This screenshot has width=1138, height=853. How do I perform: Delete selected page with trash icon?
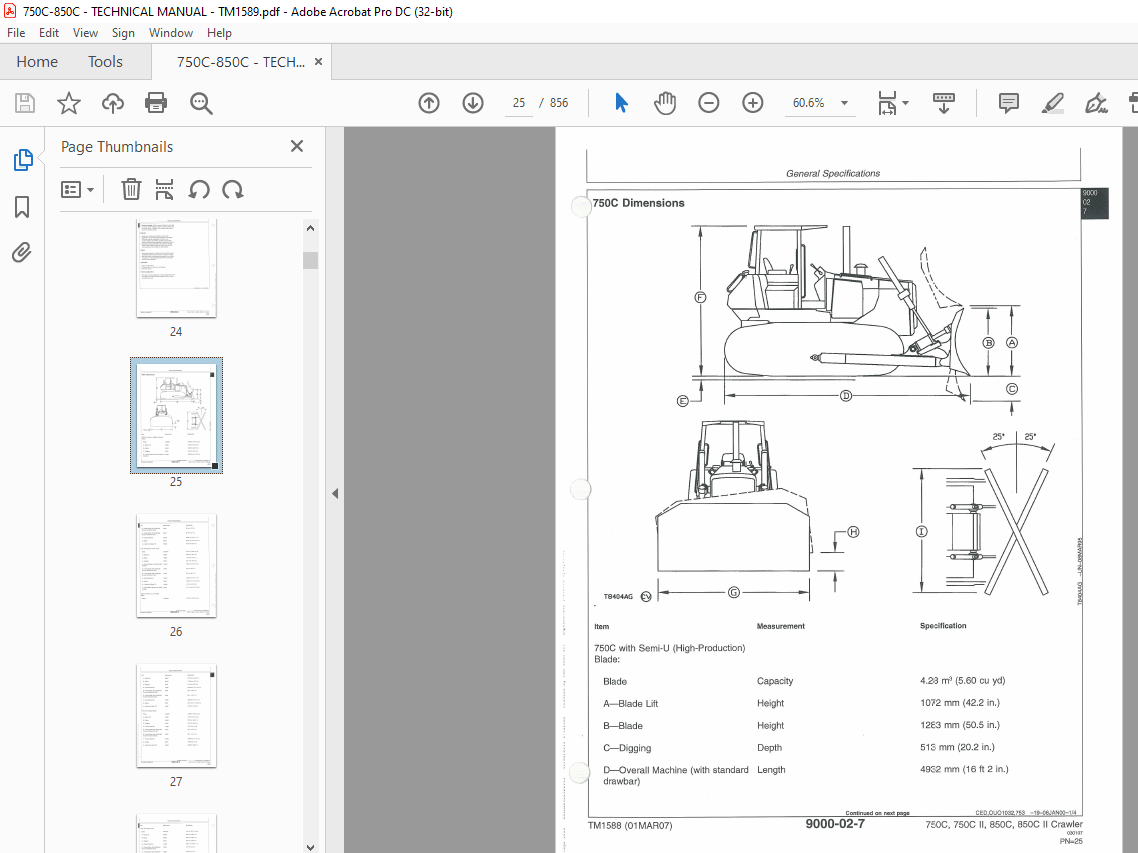131,189
